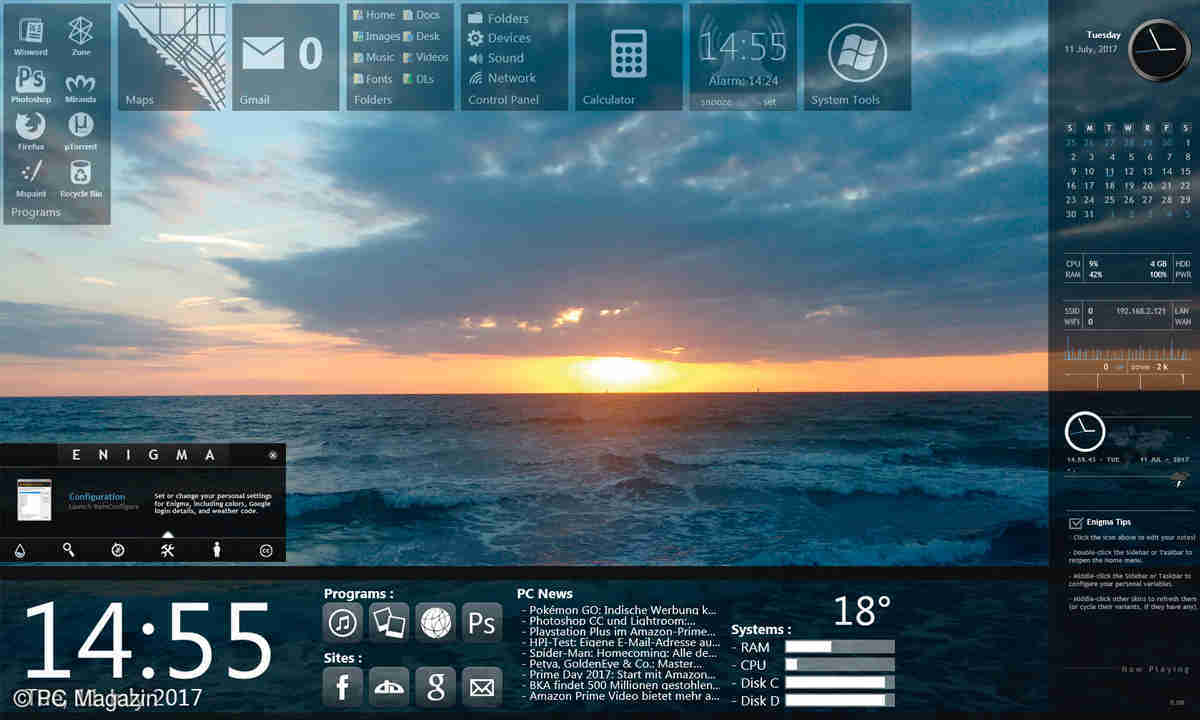Open the Maps tile
Screen dimensions: 1200x720
(x=171, y=56)
